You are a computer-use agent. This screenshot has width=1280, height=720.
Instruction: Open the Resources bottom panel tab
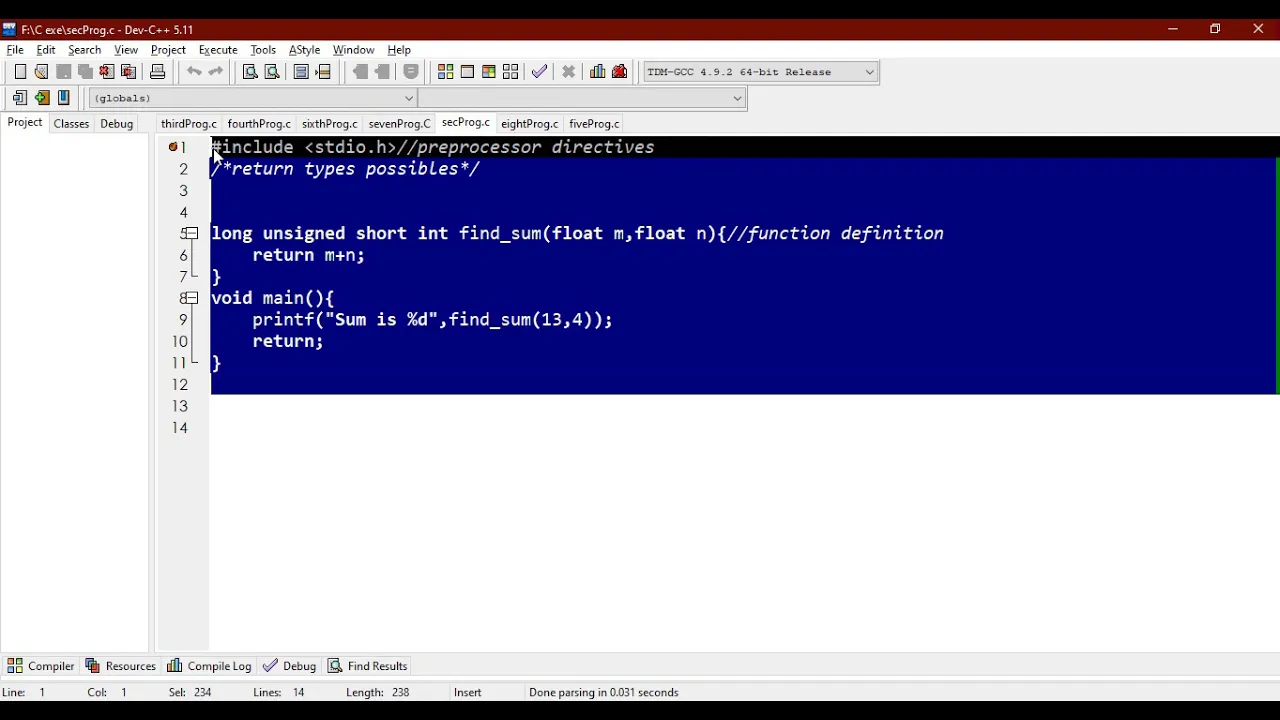(120, 666)
